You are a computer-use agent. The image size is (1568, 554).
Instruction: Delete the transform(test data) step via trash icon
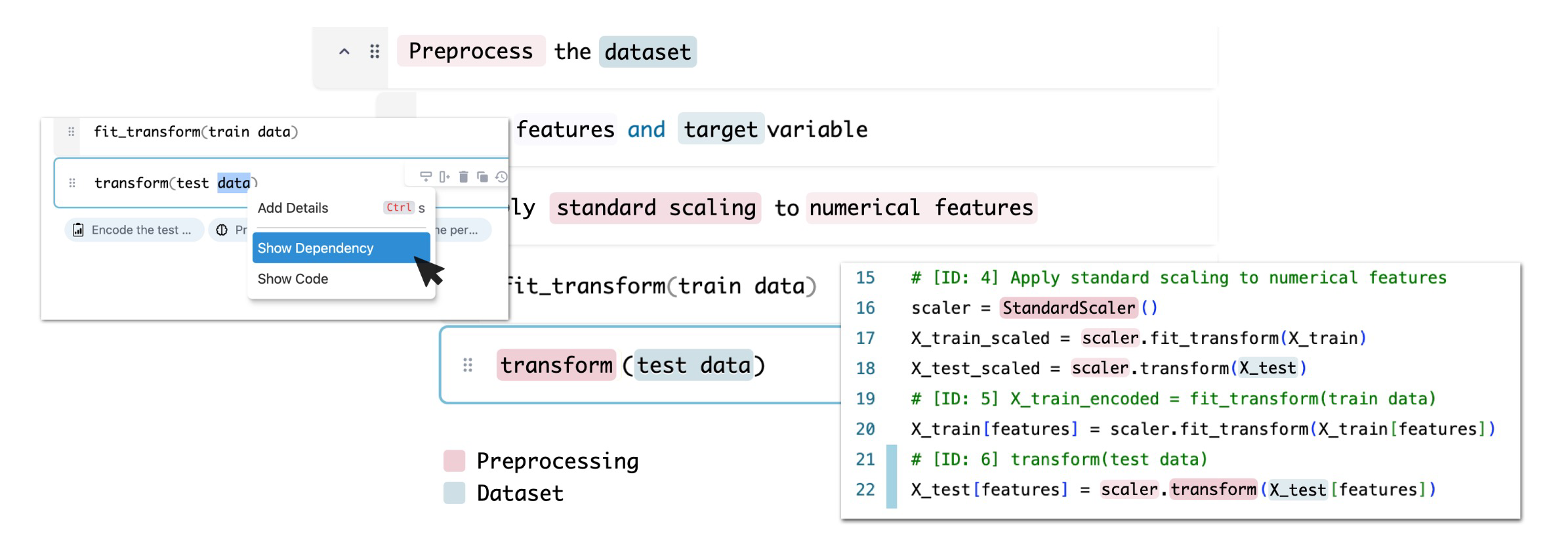464,177
